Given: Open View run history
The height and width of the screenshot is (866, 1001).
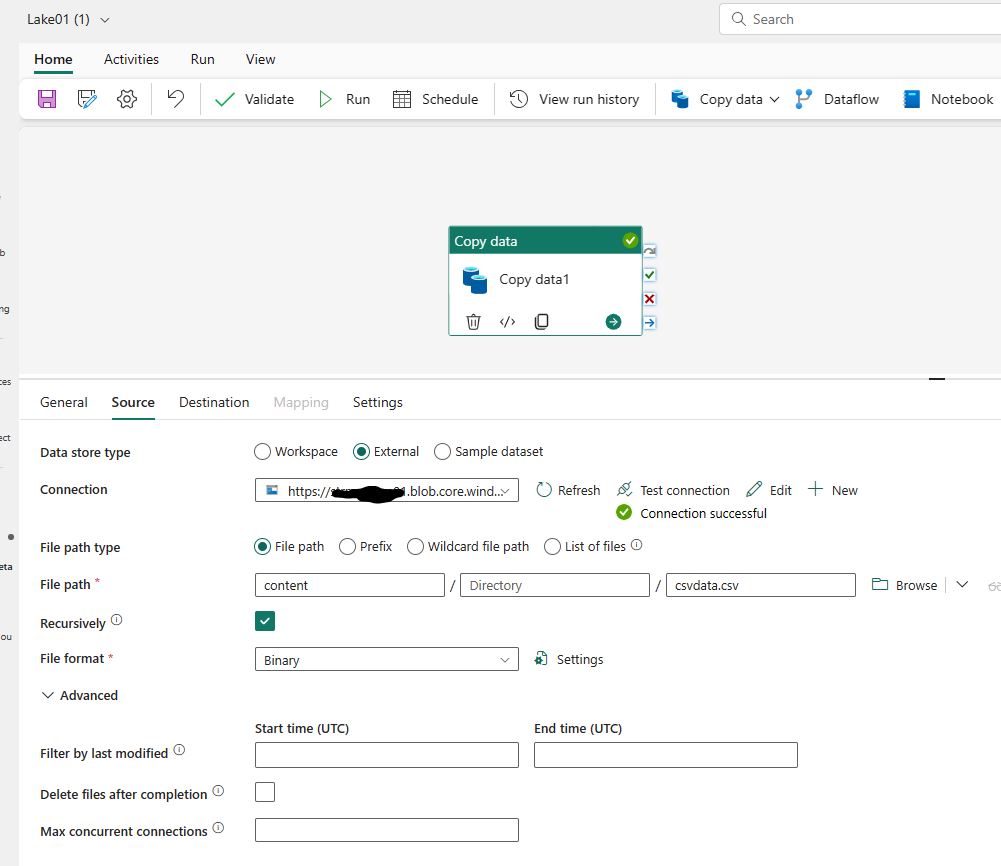Looking at the screenshot, I should click(x=574, y=99).
